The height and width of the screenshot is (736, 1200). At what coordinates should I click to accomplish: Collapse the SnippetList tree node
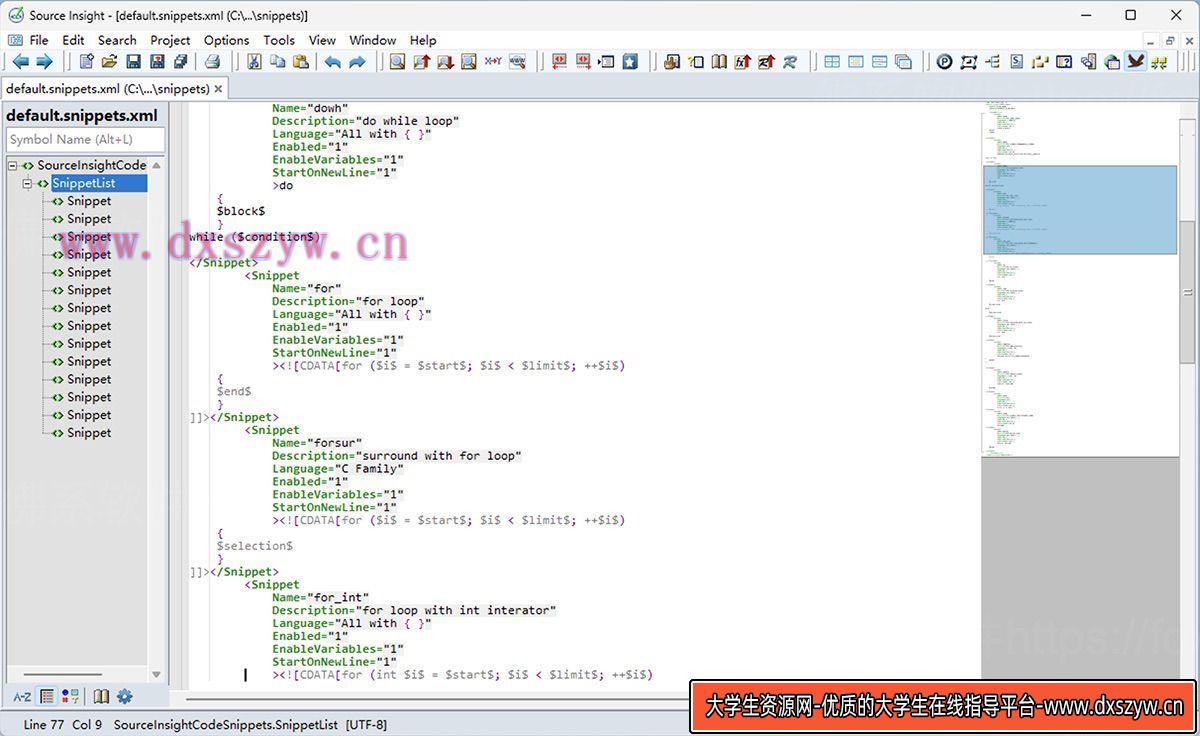click(28, 184)
